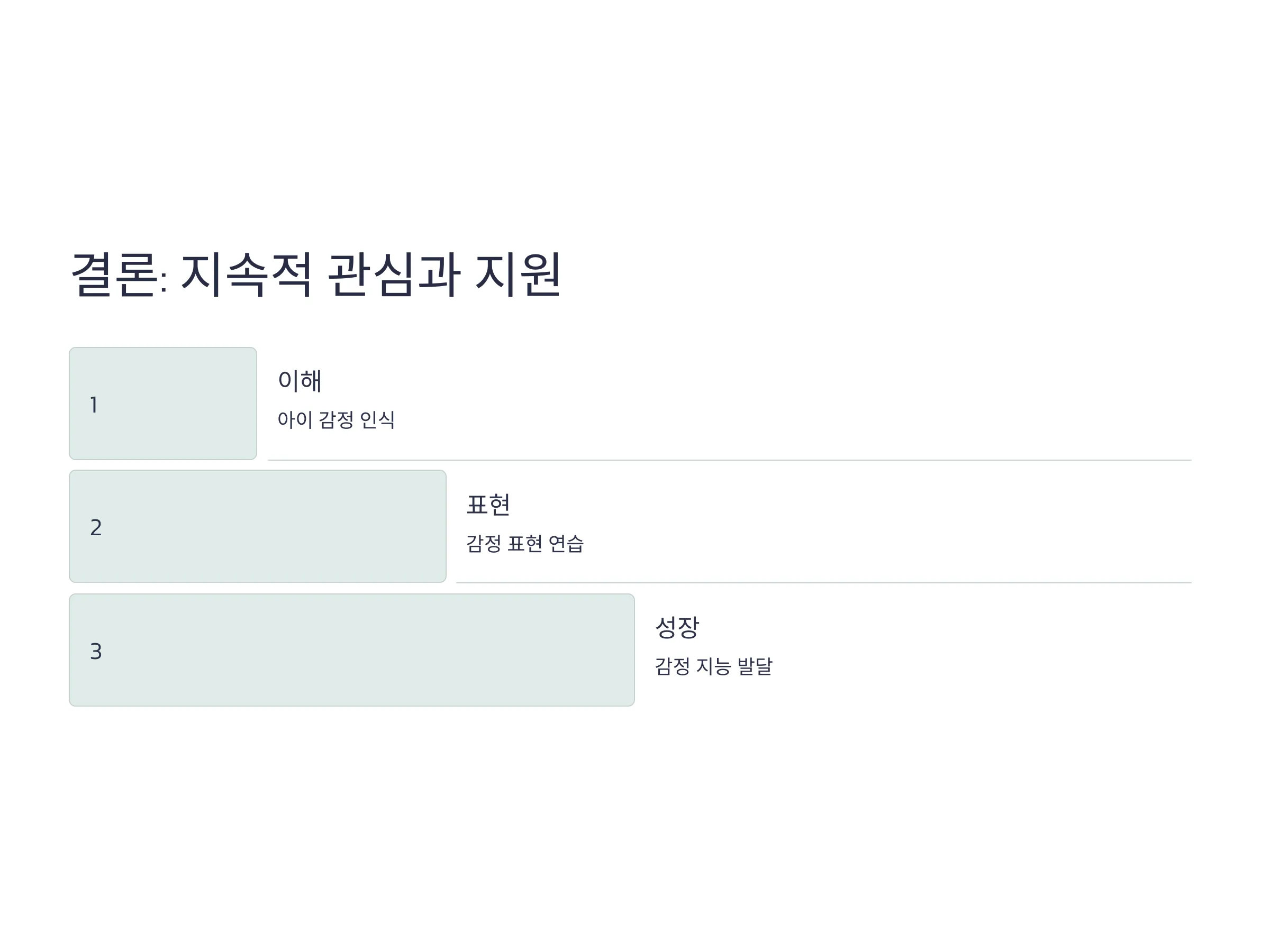Click the number 3 label
1270x952 pixels.
[96, 651]
